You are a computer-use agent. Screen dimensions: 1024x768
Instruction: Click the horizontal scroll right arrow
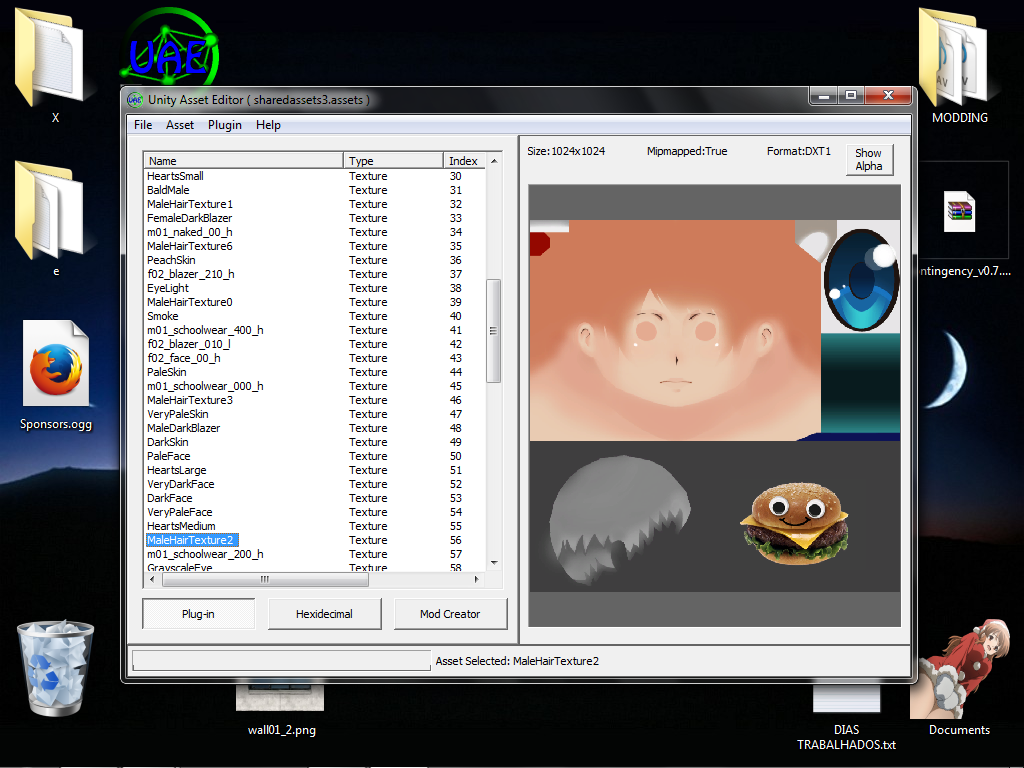pos(477,579)
